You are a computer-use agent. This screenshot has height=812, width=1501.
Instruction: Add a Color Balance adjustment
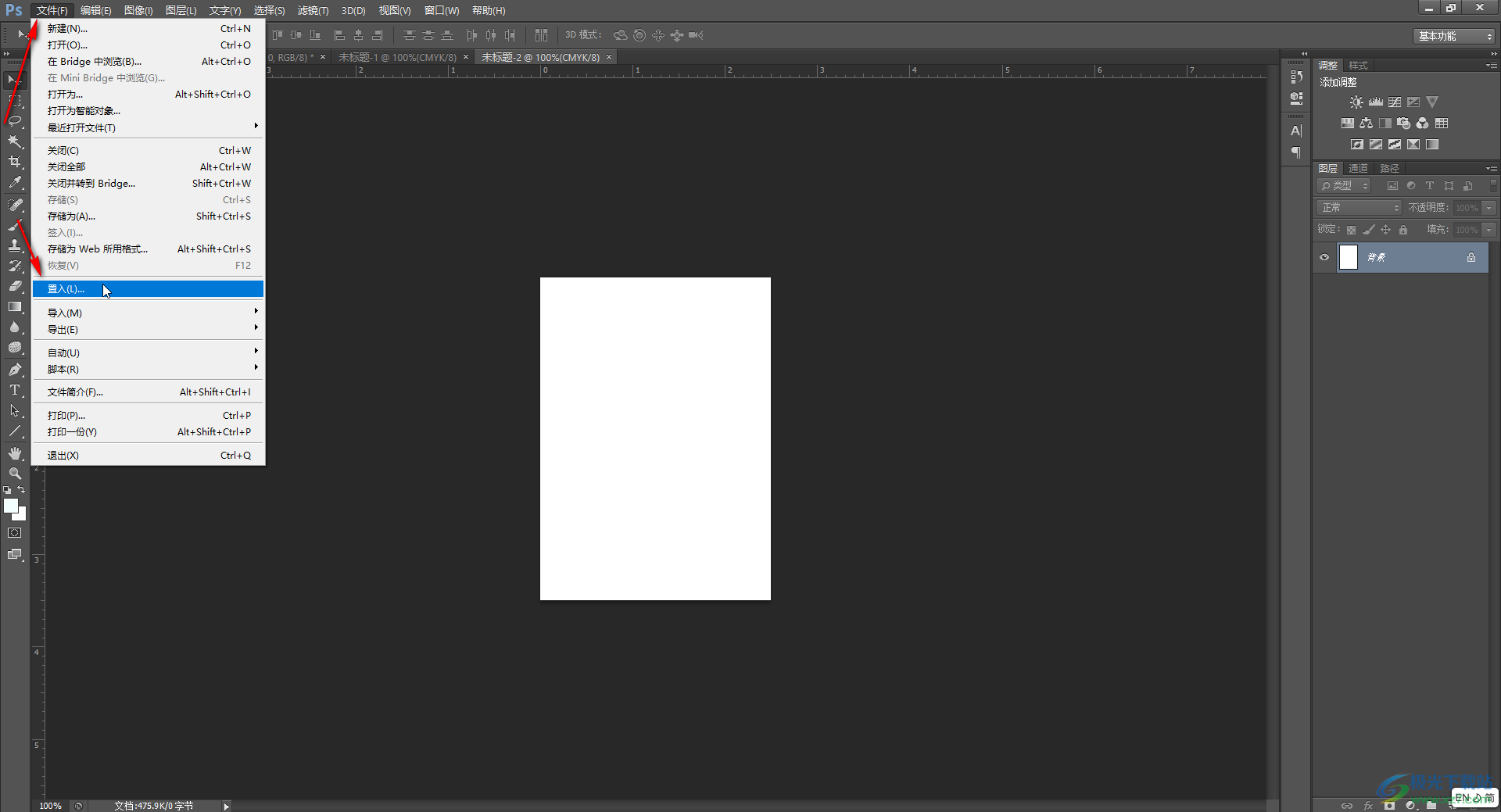(1366, 123)
